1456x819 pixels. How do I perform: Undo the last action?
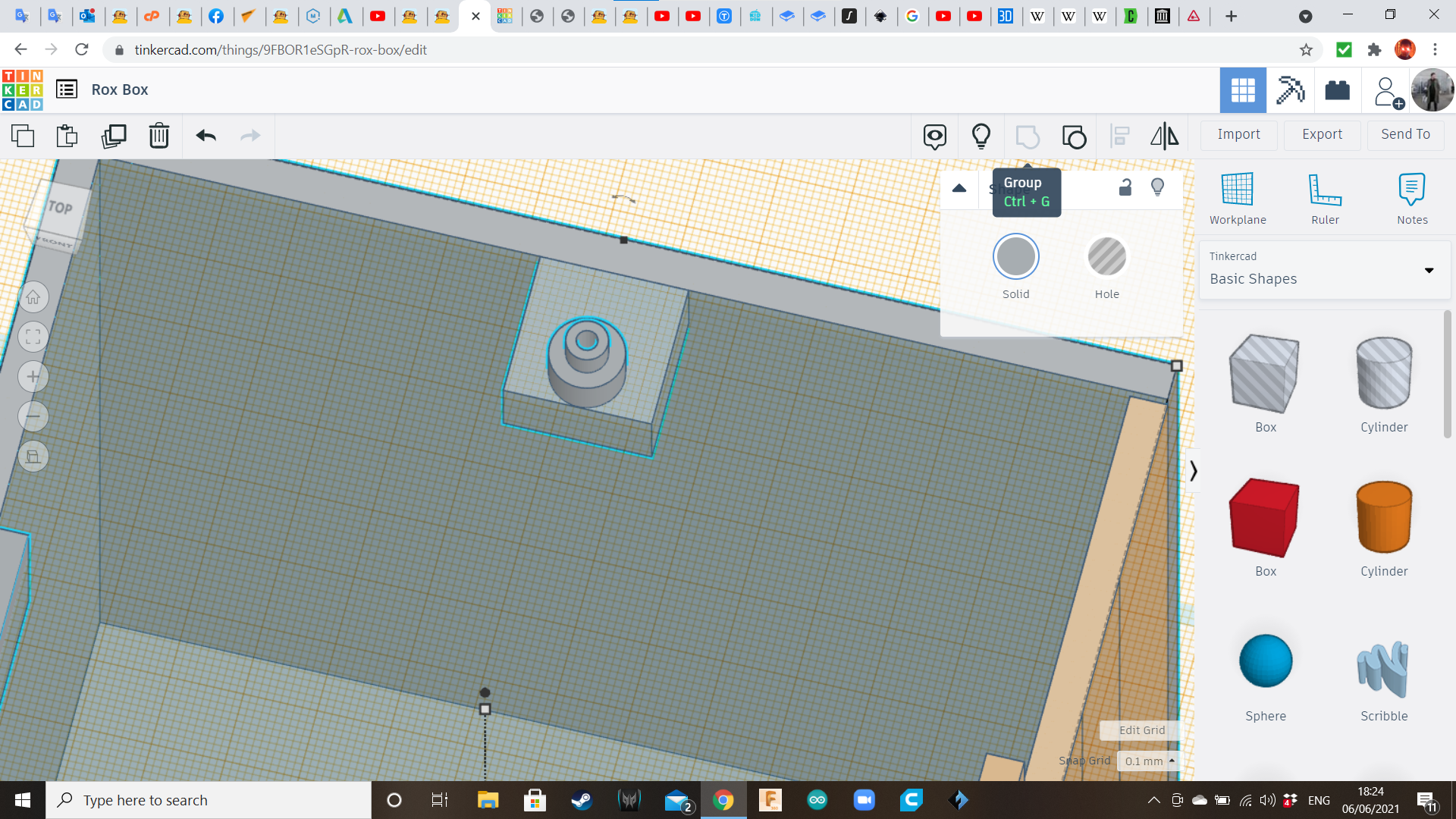click(x=206, y=136)
